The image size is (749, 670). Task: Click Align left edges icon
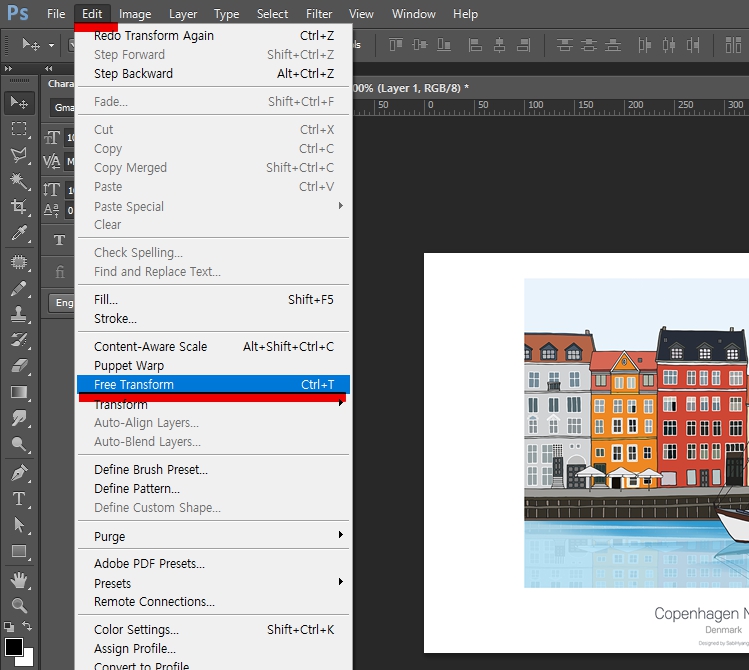point(475,45)
